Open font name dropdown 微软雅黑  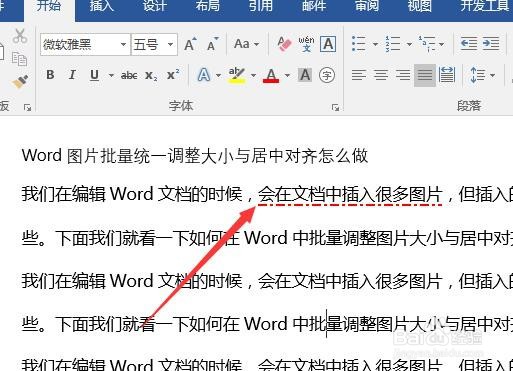click(x=123, y=44)
